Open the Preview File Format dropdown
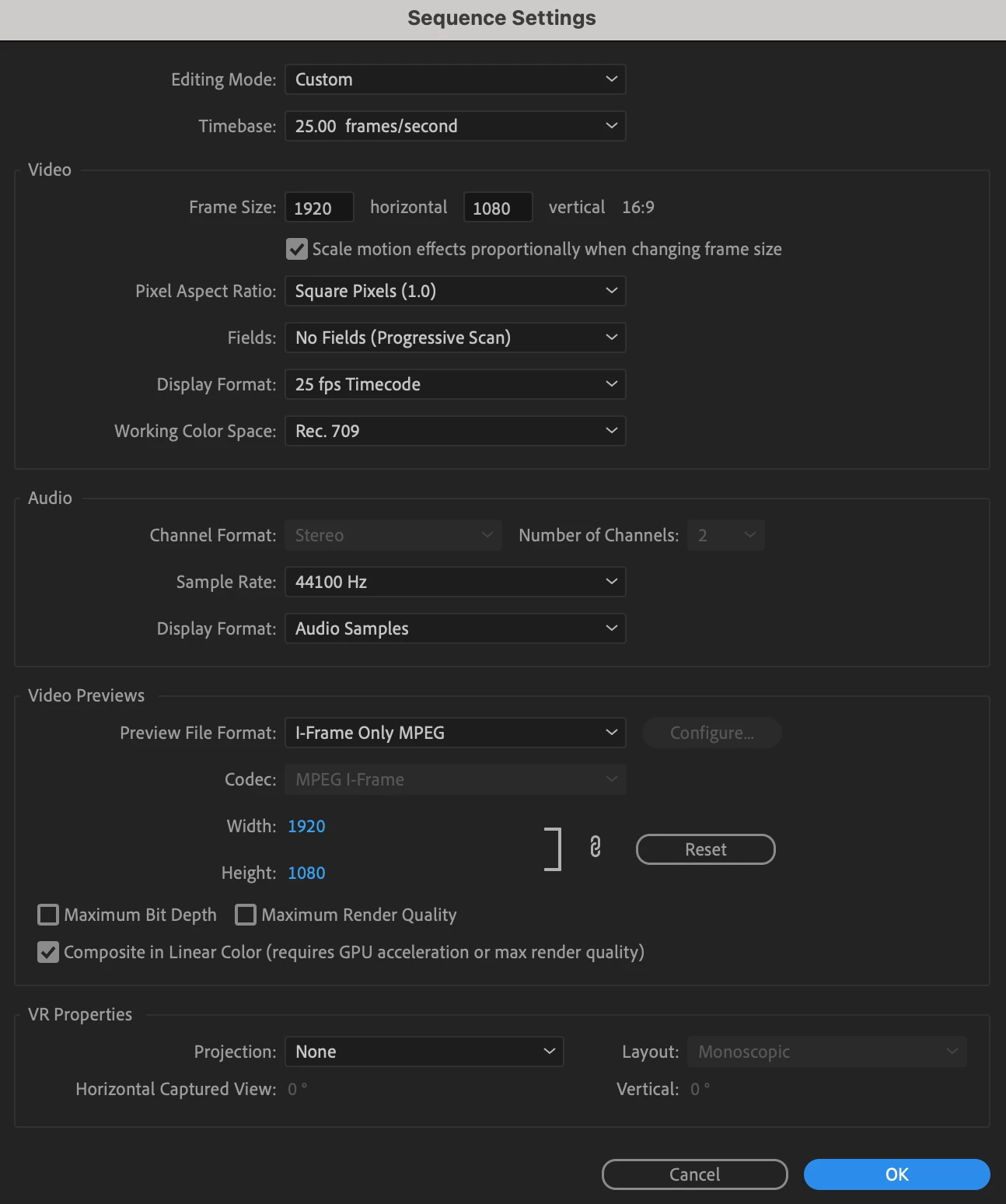Viewport: 1006px width, 1204px height. click(456, 733)
